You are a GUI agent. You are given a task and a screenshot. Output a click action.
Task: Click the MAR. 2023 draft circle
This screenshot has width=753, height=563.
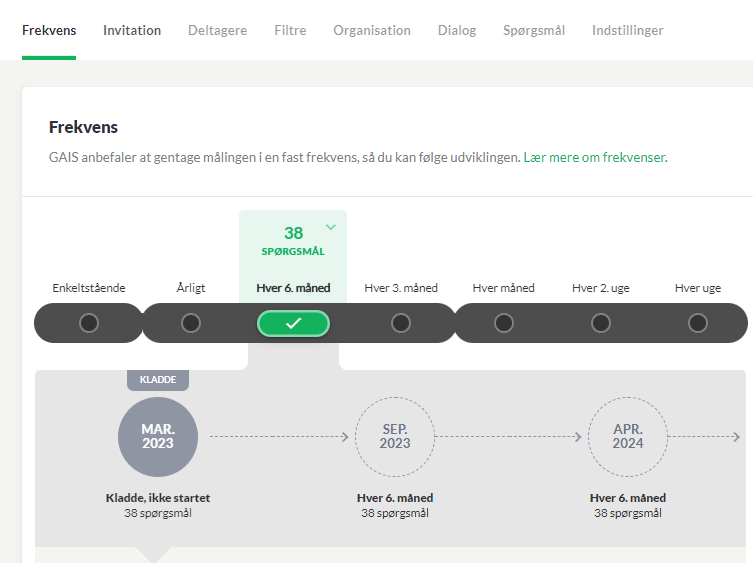tap(158, 437)
